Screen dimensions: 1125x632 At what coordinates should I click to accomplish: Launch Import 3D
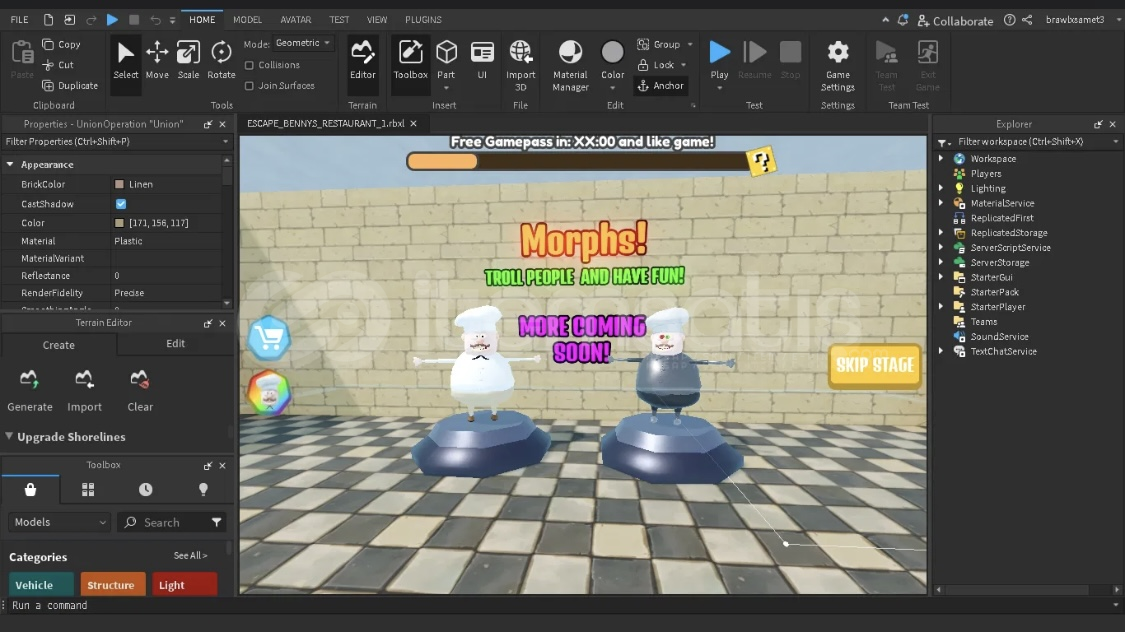(x=521, y=65)
